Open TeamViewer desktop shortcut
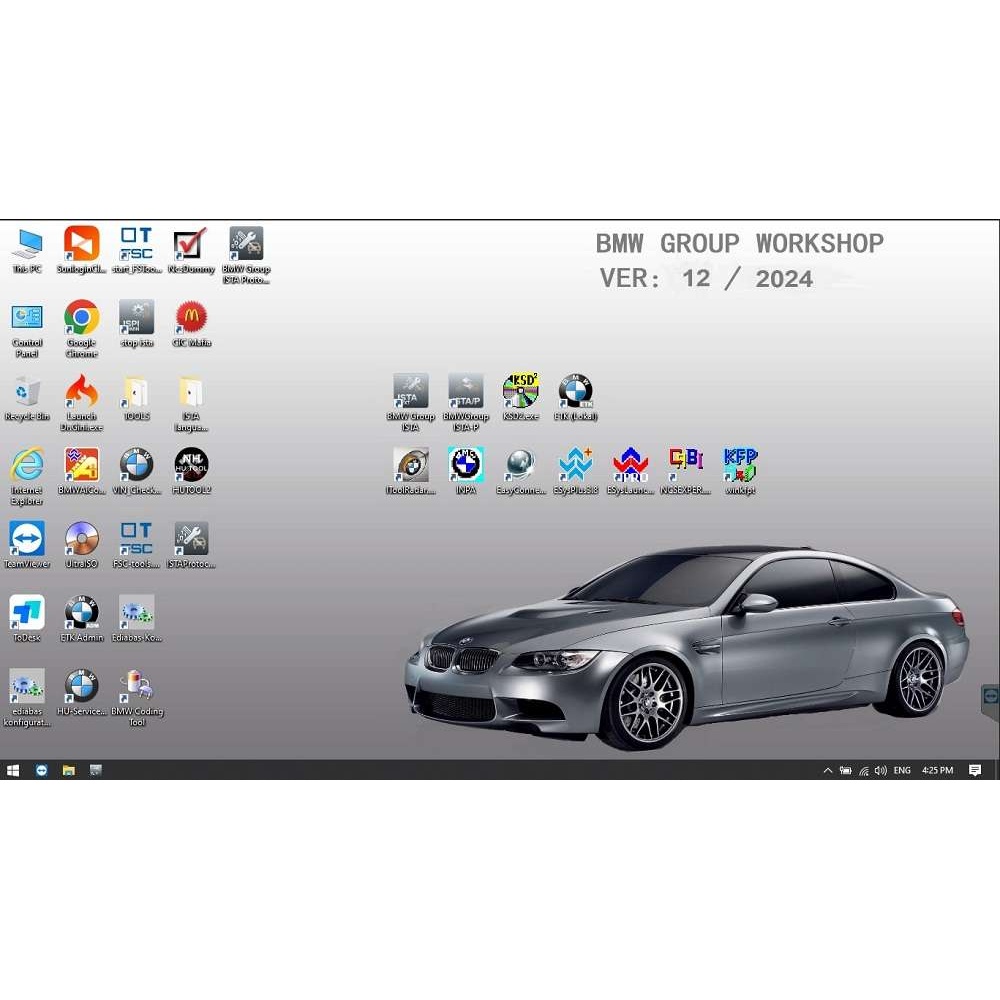This screenshot has height=1000, width=1000. 27,545
